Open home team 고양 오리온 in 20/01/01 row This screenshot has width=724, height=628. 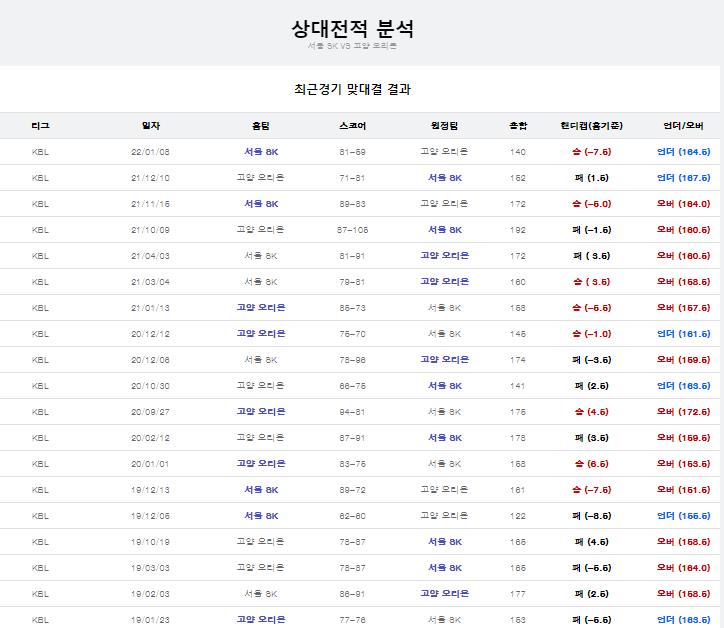261,464
